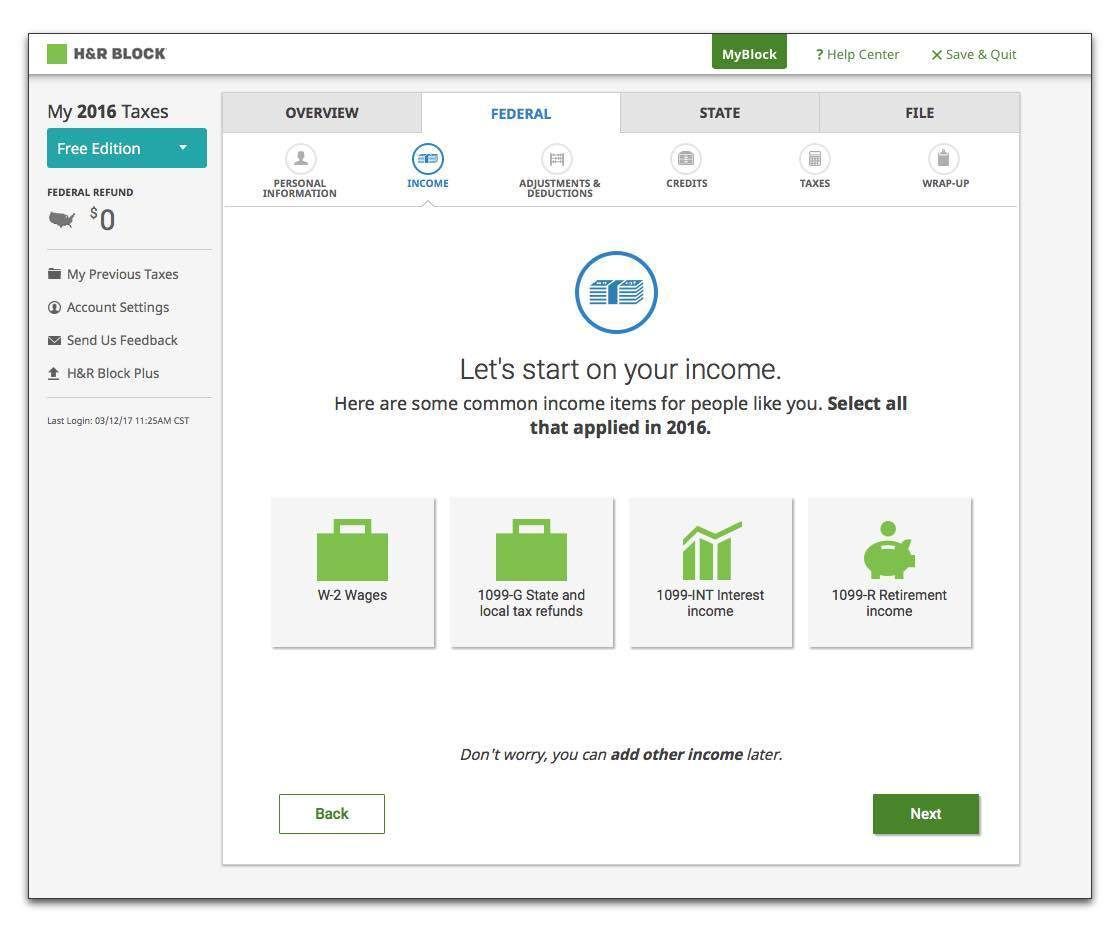Click 'Let's start on your income' heading

[x=620, y=369]
